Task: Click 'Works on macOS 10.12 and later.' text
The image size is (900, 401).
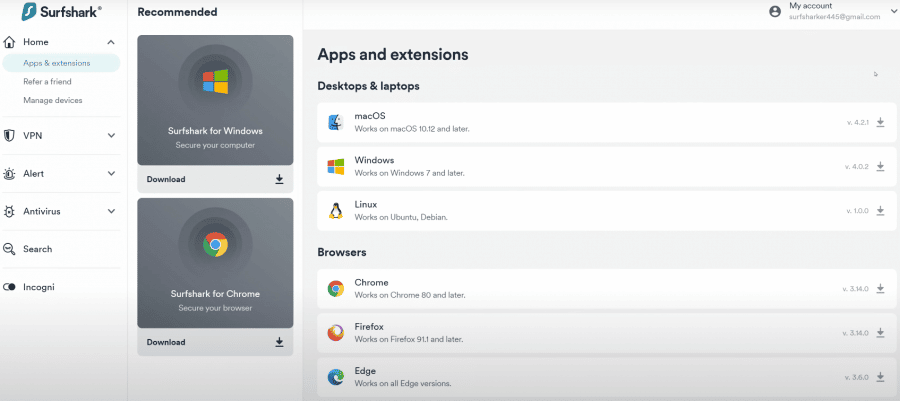Action: (x=412, y=129)
